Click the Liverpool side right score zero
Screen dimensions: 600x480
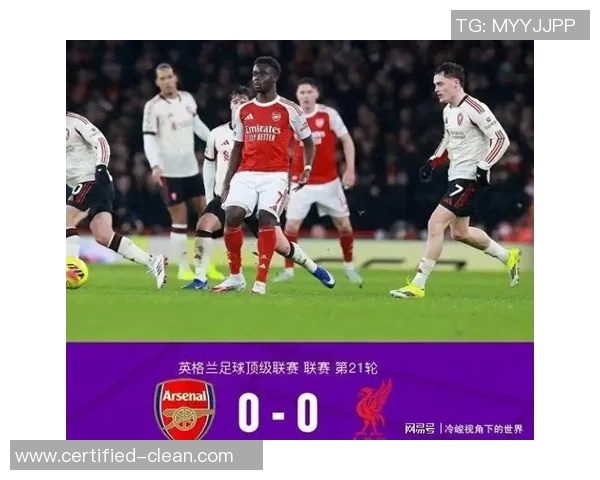tap(307, 413)
